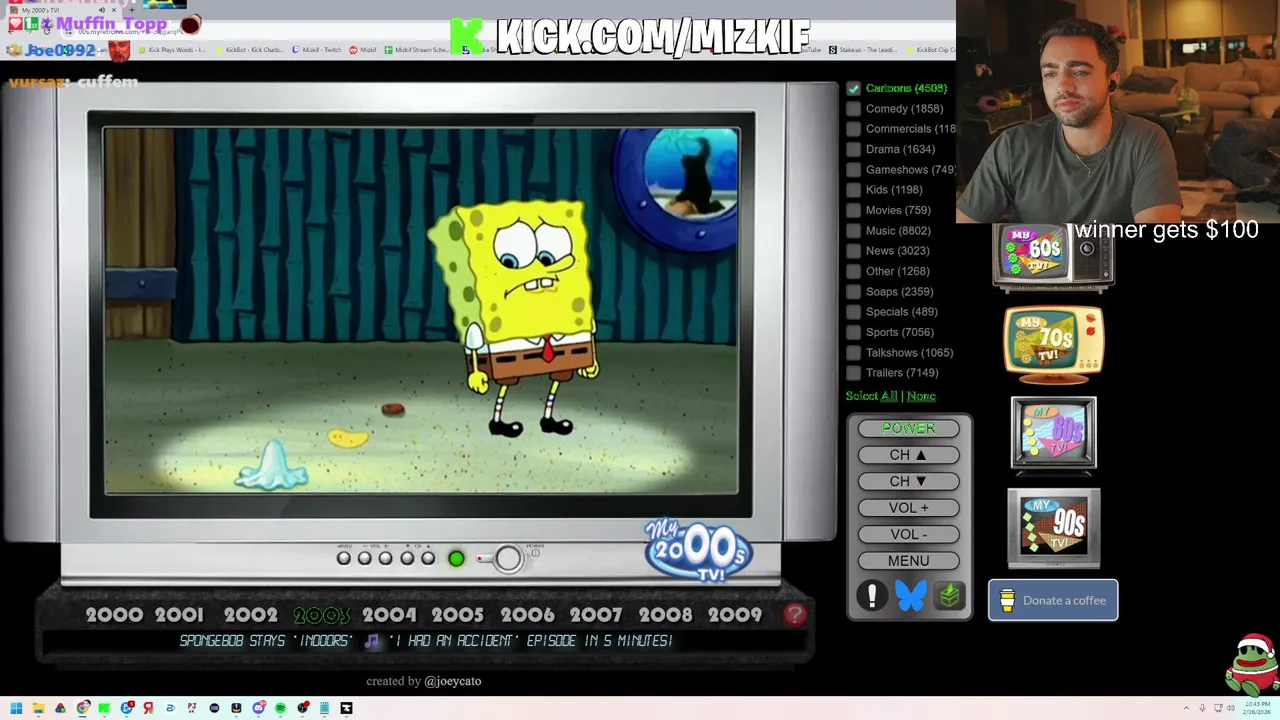1280x720 pixels.
Task: Lower volume with remote VOL - button
Action: point(908,534)
